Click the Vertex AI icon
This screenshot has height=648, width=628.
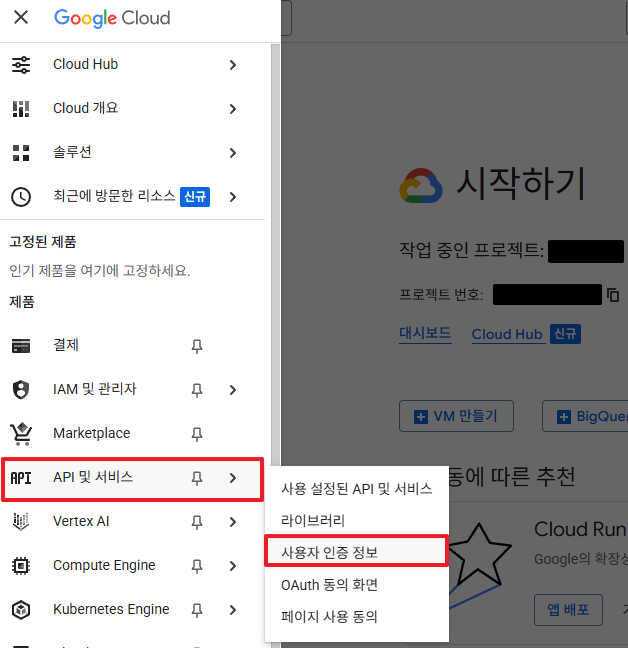[x=21, y=522]
